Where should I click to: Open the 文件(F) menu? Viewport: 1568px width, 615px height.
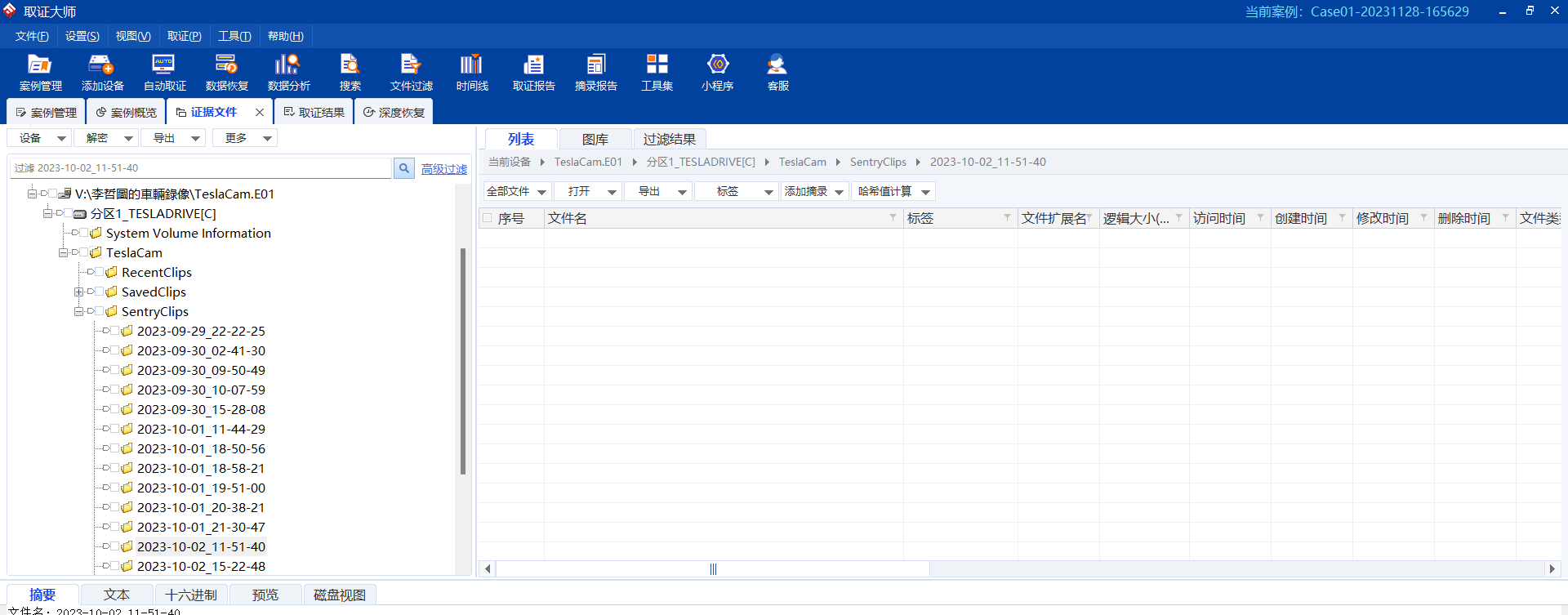point(32,36)
